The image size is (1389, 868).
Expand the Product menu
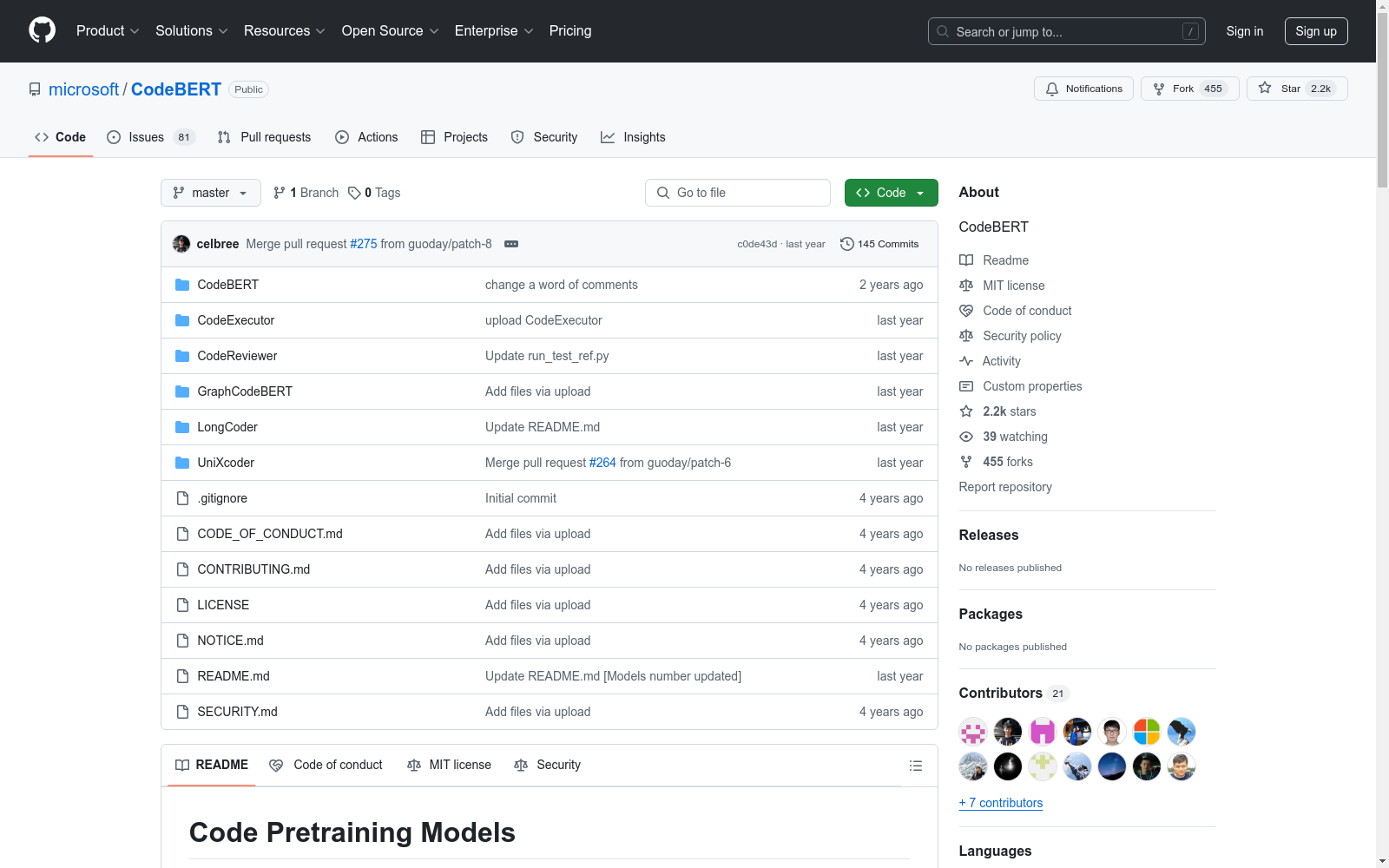108,30
